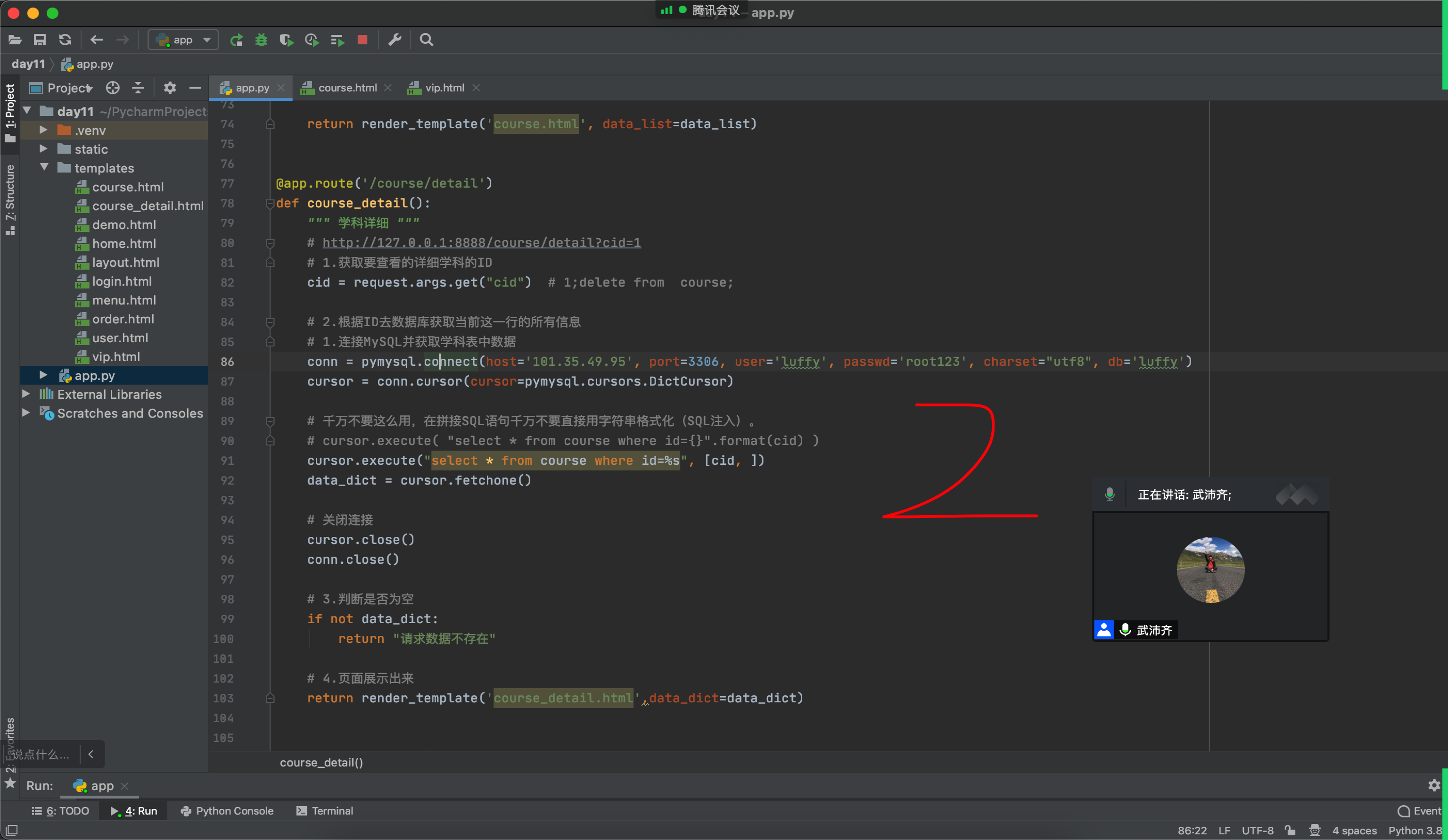Image resolution: width=1448 pixels, height=840 pixels.
Task: Select course_detail.html in the tree
Action: pos(148,206)
